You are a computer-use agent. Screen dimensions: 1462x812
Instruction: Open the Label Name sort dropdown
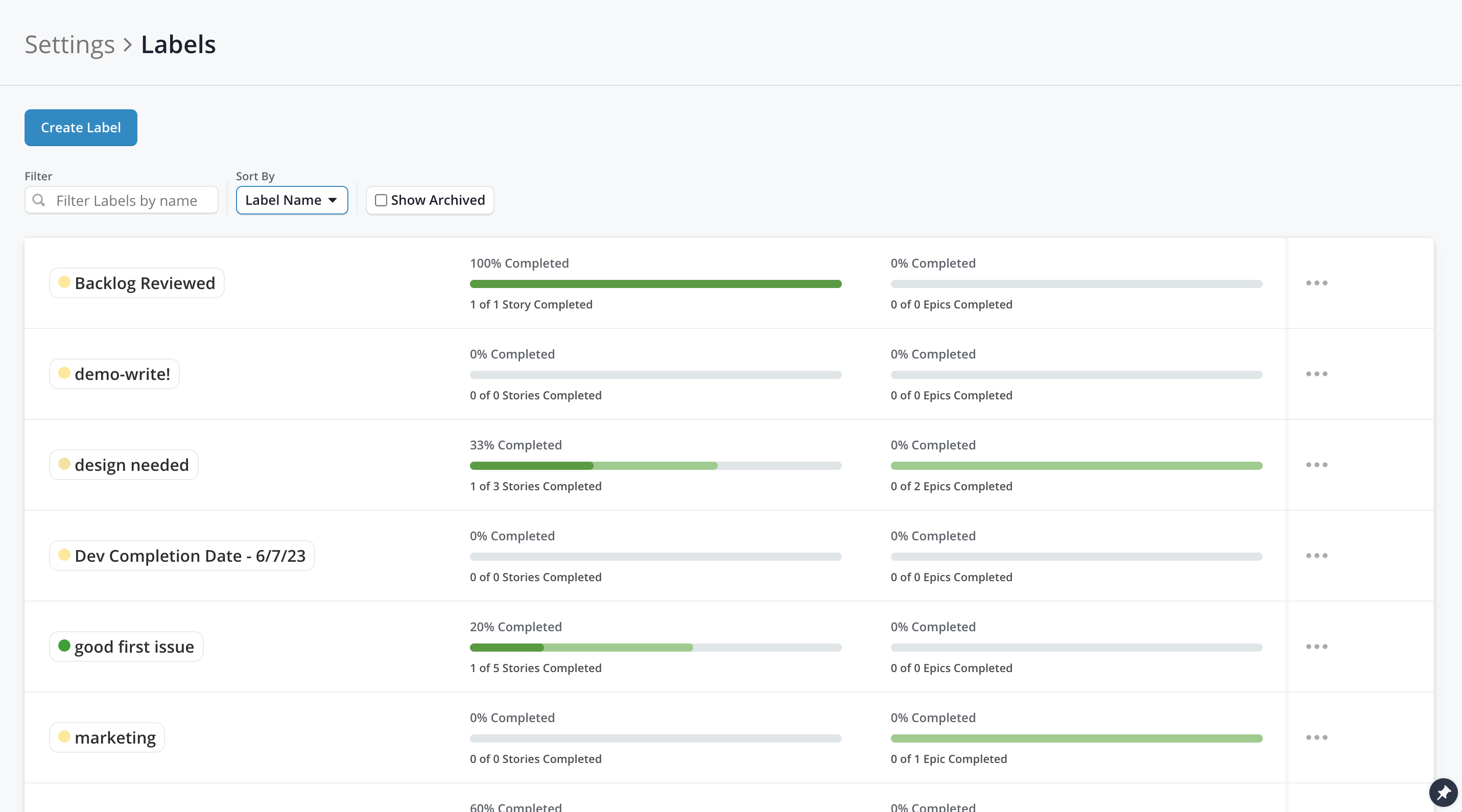click(x=292, y=200)
